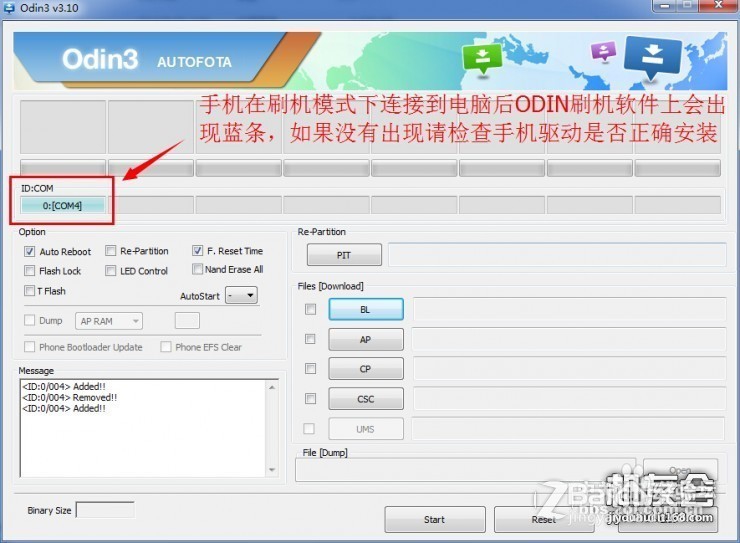This screenshot has width=740, height=543.
Task: Click the Odin3 app icon in title bar
Action: [9, 8]
